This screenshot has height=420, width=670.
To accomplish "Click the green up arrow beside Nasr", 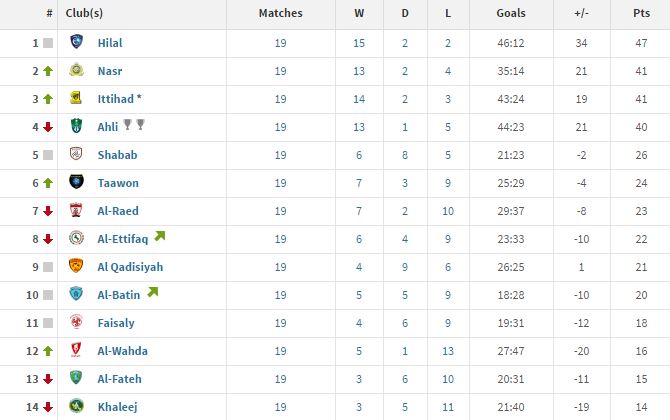I will point(48,71).
